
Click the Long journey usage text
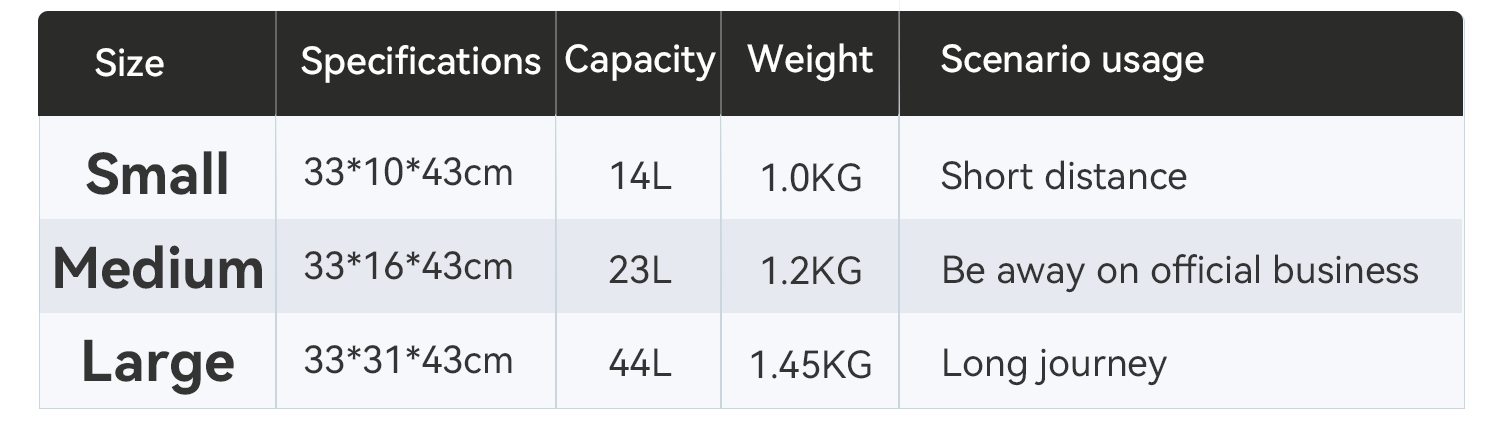pos(1054,365)
